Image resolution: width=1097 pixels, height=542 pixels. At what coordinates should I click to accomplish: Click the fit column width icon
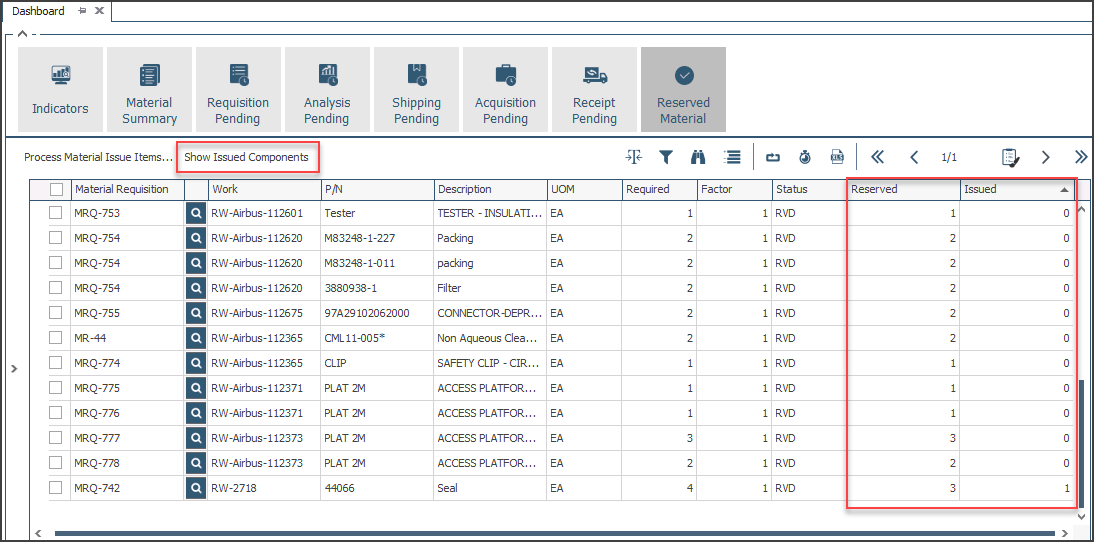tap(634, 157)
